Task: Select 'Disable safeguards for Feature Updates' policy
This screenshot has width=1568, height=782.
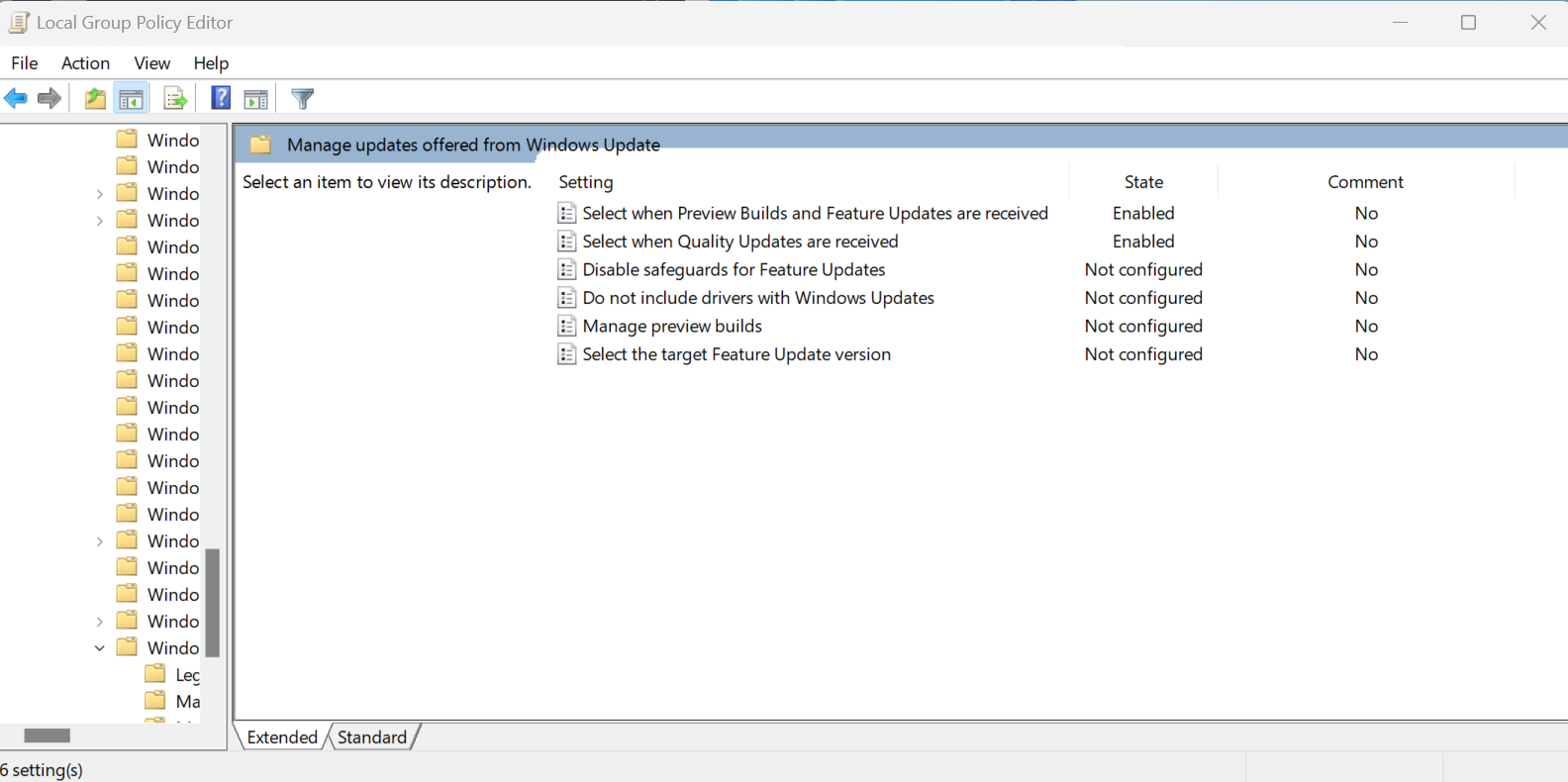Action: (734, 270)
